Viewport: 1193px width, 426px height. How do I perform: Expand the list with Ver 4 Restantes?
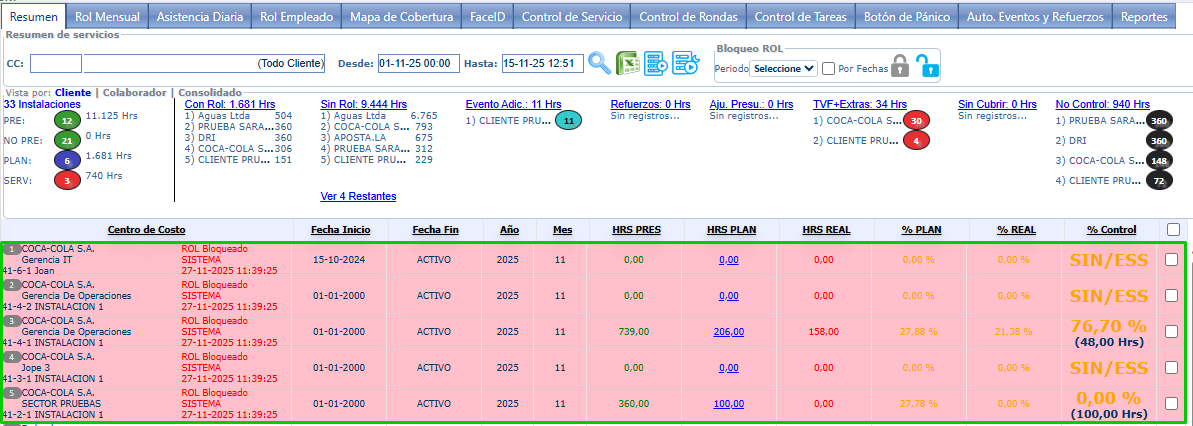click(358, 196)
